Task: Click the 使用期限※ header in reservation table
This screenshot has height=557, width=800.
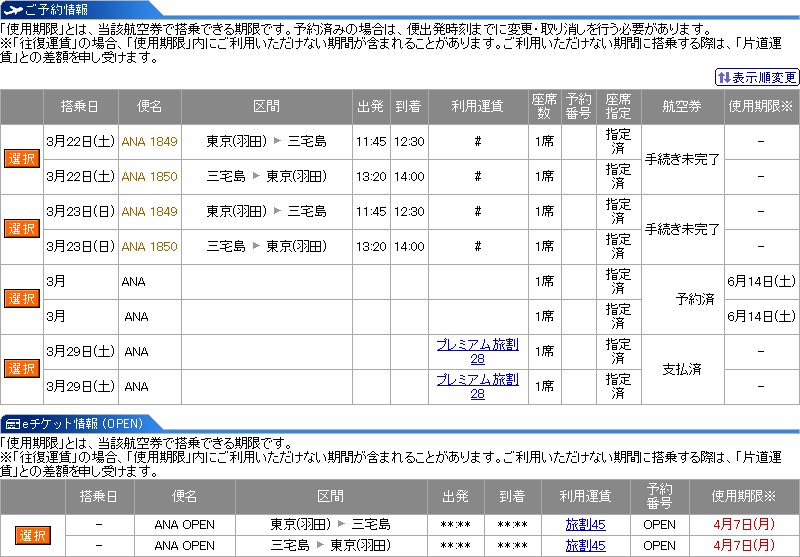Action: tap(761, 107)
